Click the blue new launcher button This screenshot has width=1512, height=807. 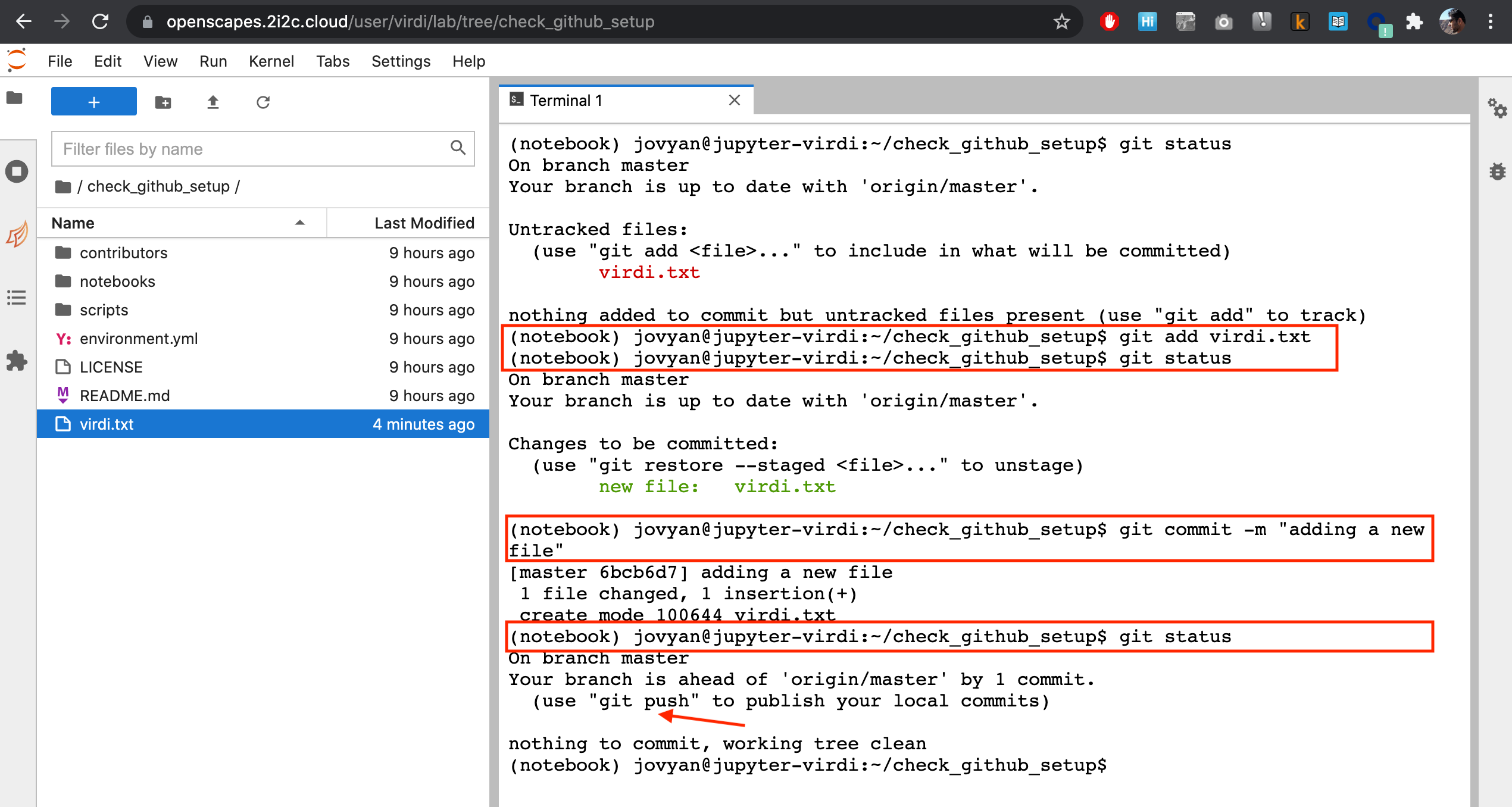pyautogui.click(x=93, y=101)
